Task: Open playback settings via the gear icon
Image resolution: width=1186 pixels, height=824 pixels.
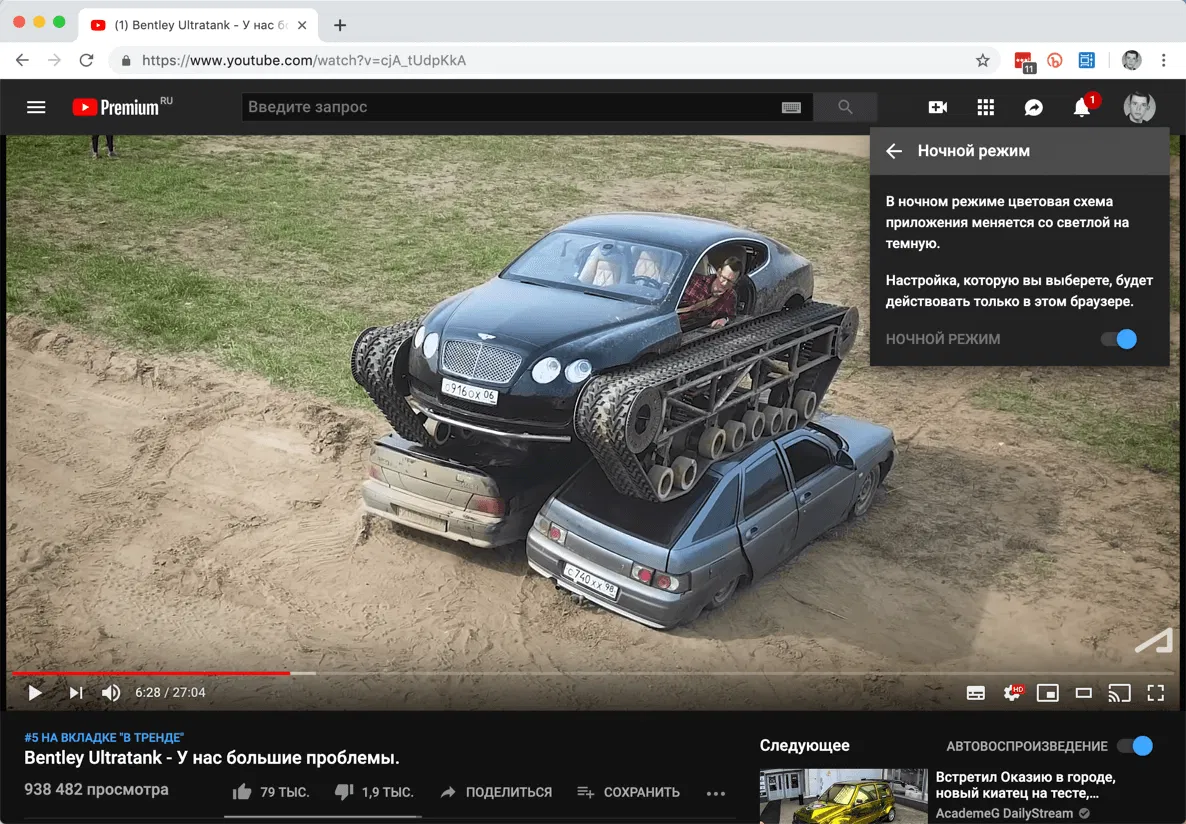Action: (1011, 692)
